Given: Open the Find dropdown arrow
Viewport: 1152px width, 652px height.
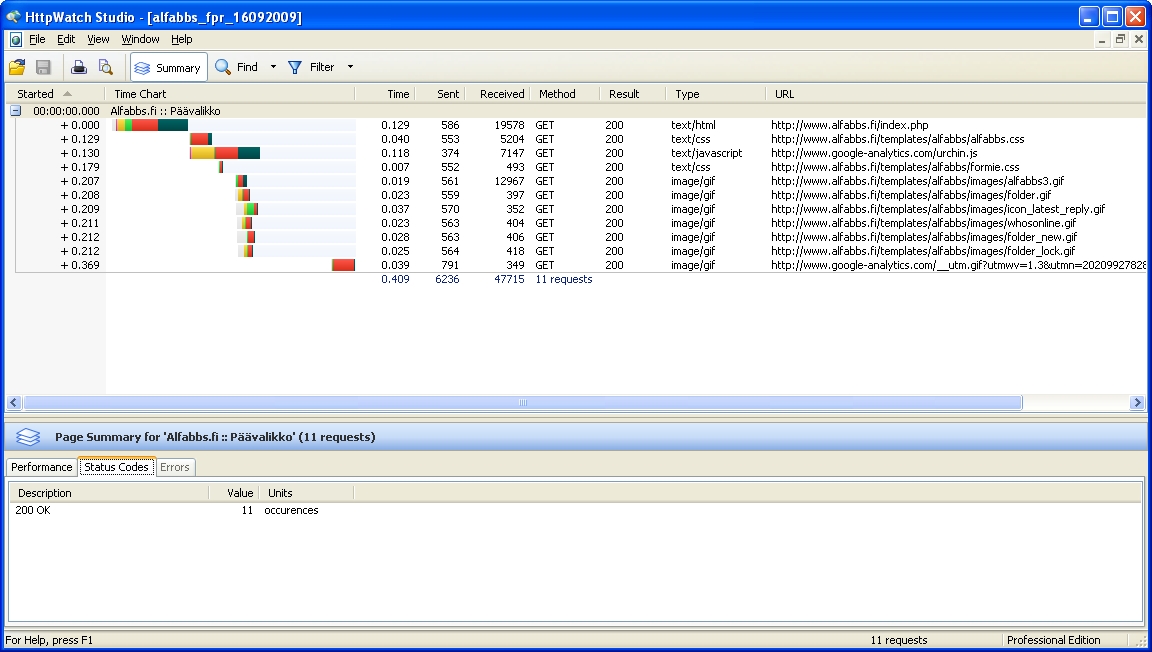Looking at the screenshot, I should click(273, 67).
